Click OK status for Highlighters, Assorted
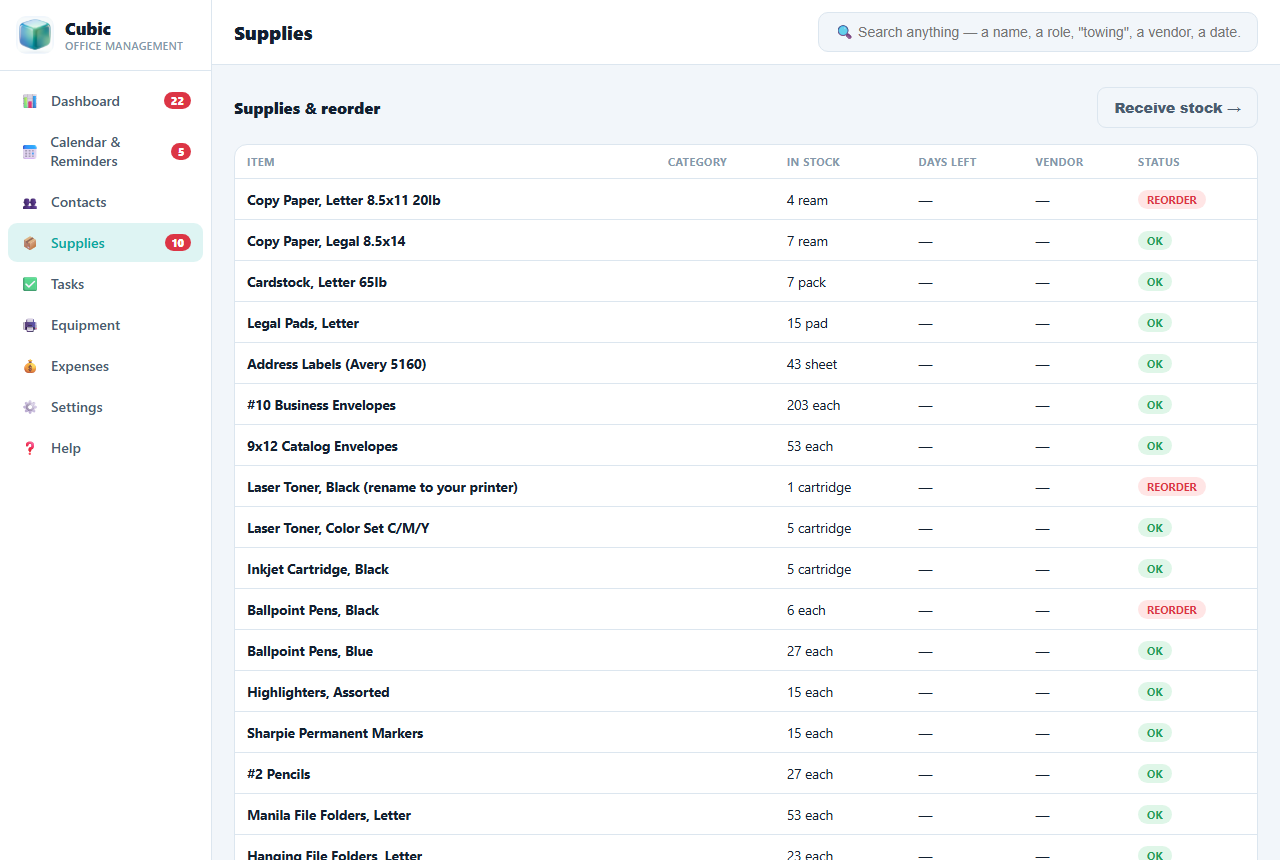Viewport: 1280px width, 860px height. [1154, 692]
